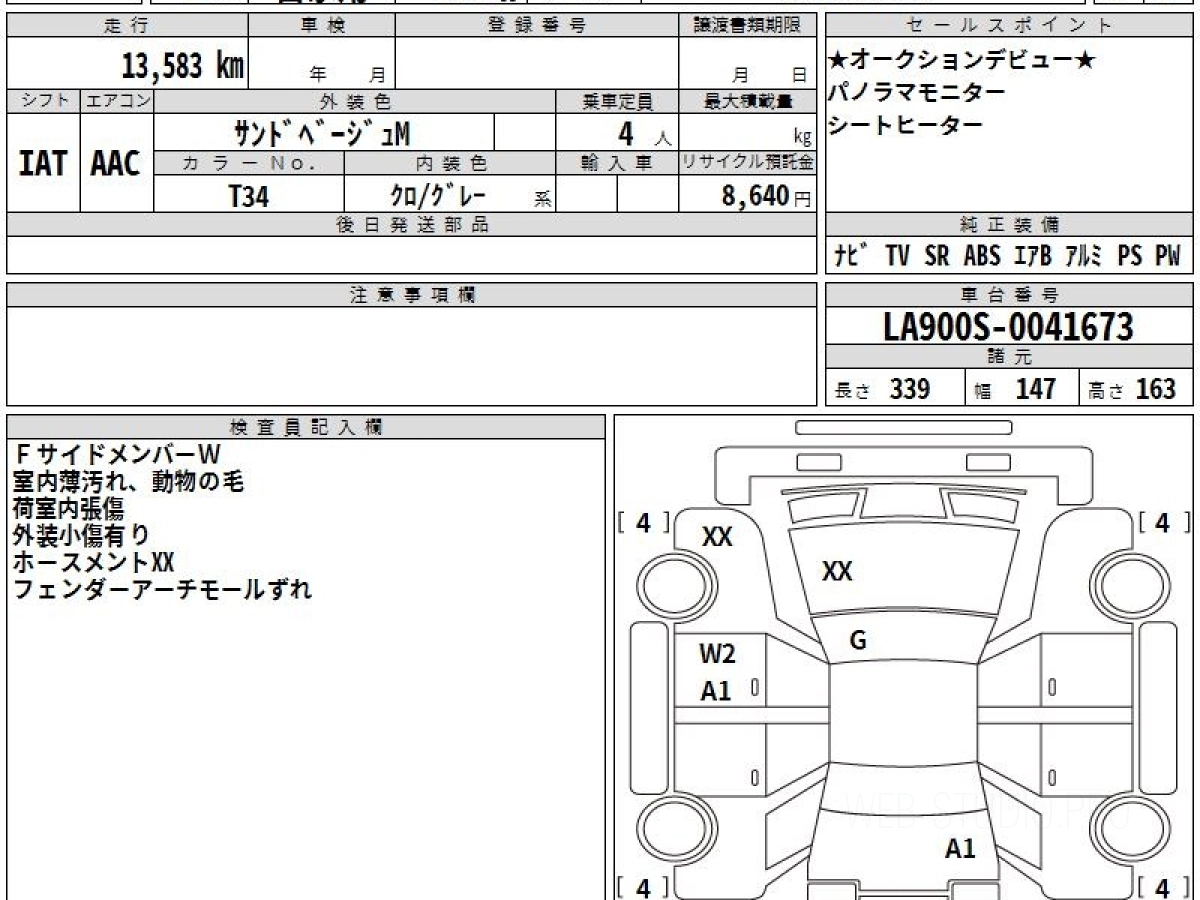Click the height value 163
Screen dimensions: 1200x900
pos(1156,389)
